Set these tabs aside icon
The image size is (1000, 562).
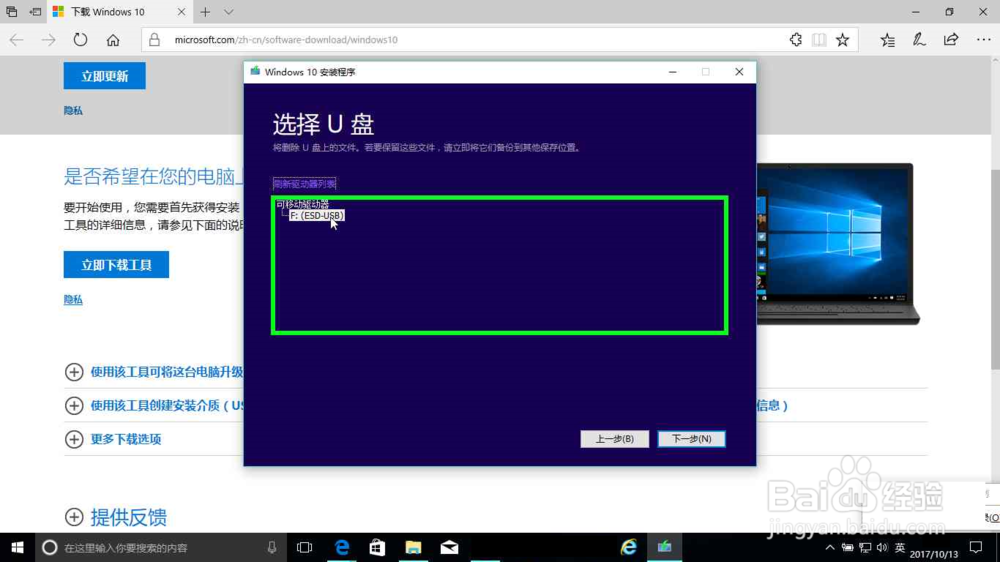tap(35, 11)
